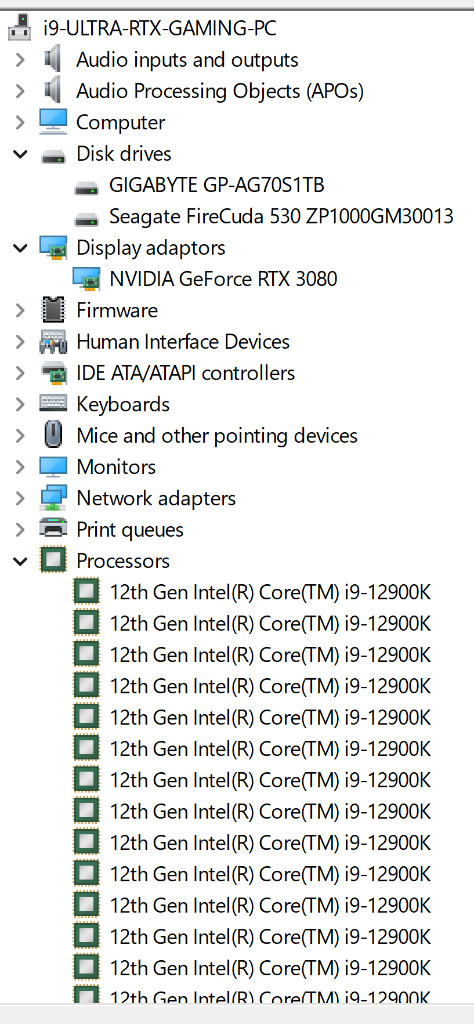Expand the IDE ATA/ATAPI controllers category
This screenshot has width=474, height=1024.
(x=20, y=373)
